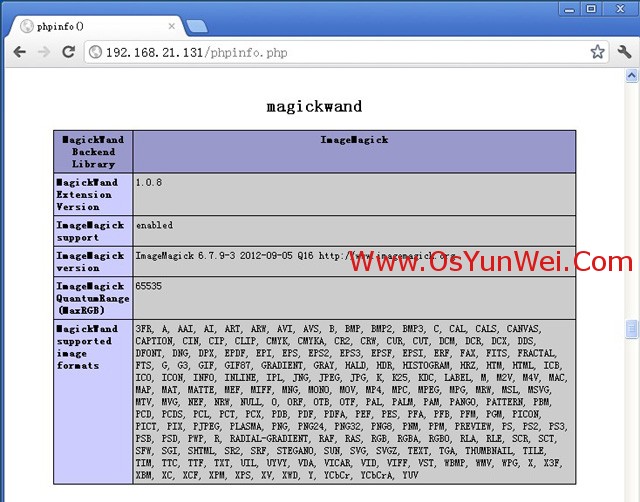Reload the phpinfo page

coord(68,51)
